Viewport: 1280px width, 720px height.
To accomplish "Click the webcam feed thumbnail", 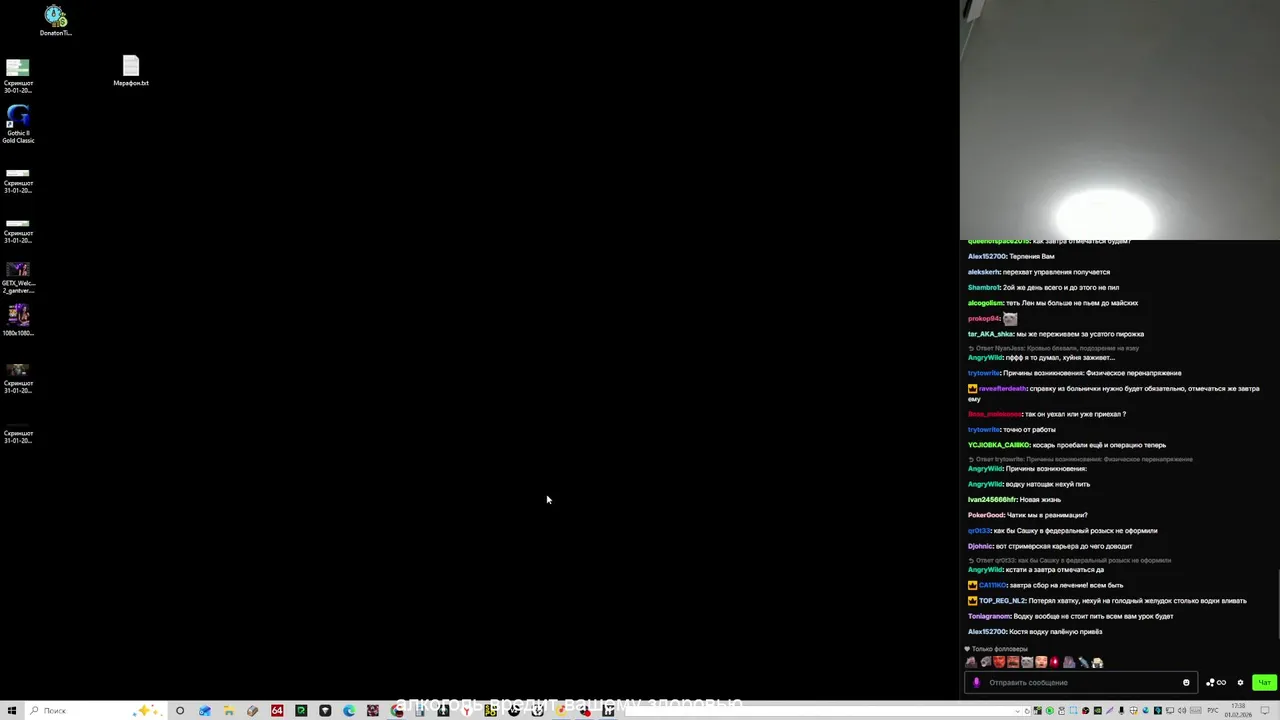I will [1120, 120].
